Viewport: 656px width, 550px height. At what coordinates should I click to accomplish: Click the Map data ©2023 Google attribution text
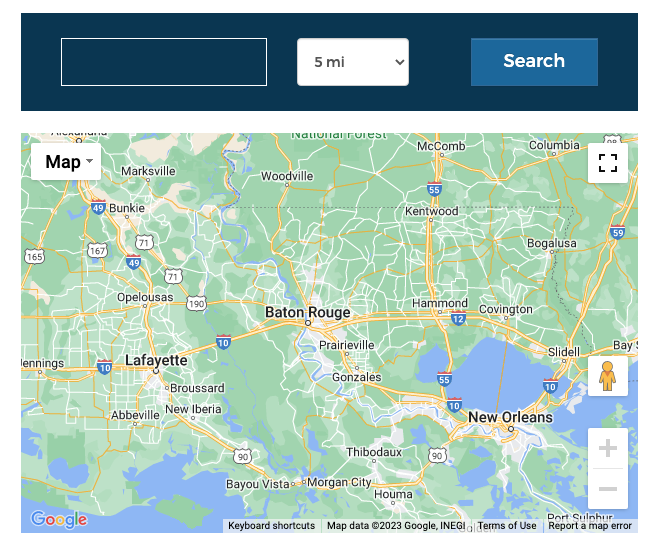point(396,526)
